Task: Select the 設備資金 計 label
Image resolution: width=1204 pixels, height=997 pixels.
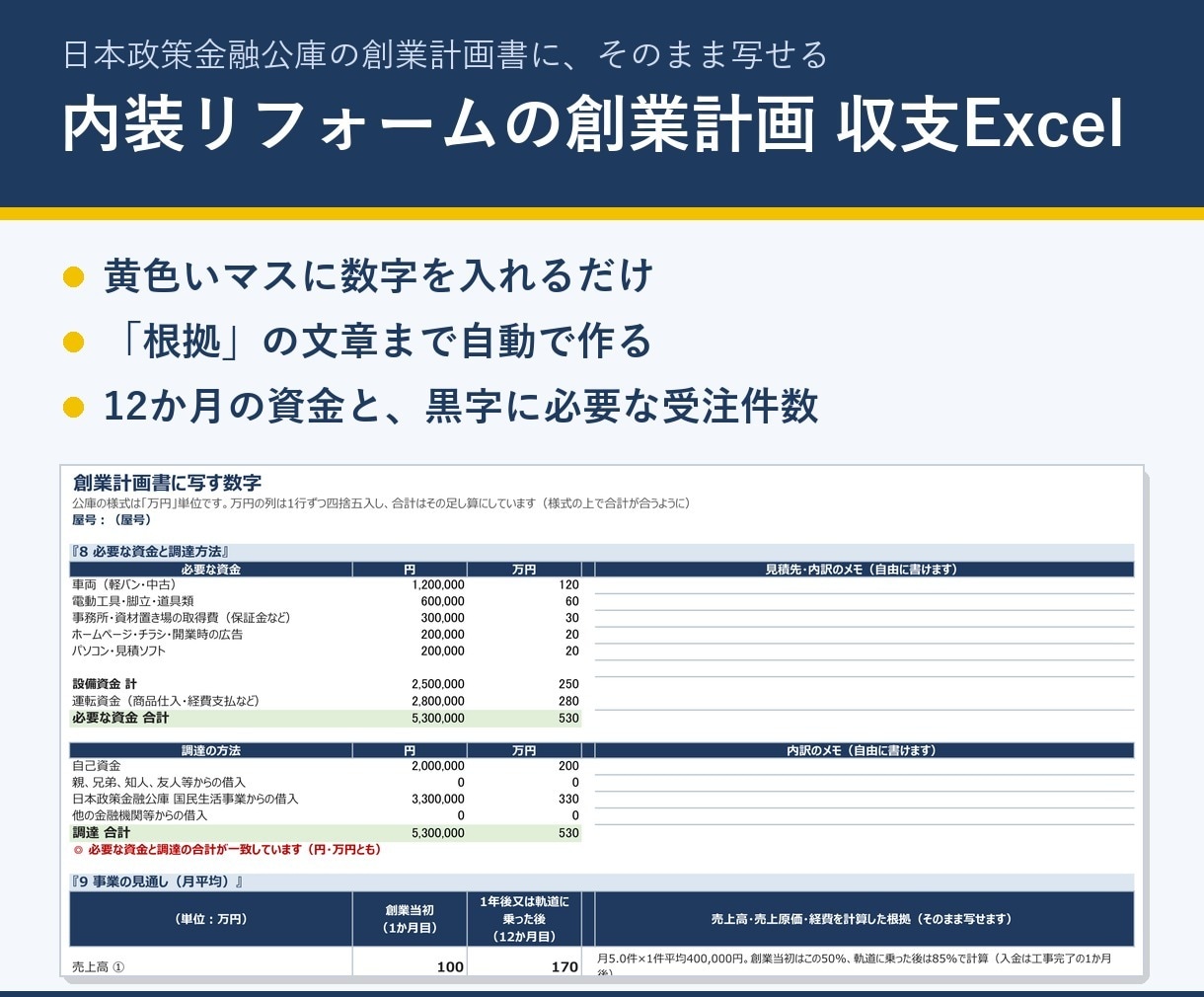Action: 105,684
